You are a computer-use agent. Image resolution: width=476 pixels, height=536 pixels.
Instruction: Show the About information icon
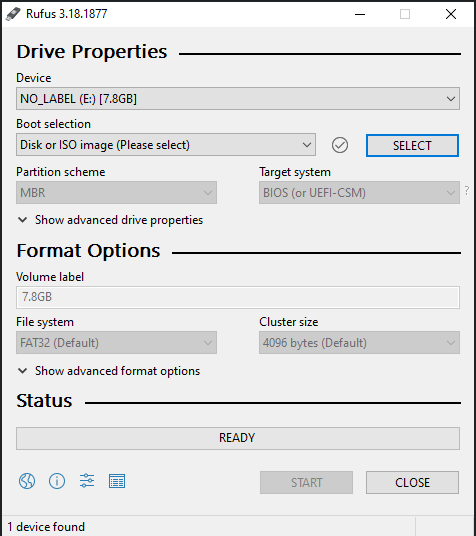(x=57, y=481)
